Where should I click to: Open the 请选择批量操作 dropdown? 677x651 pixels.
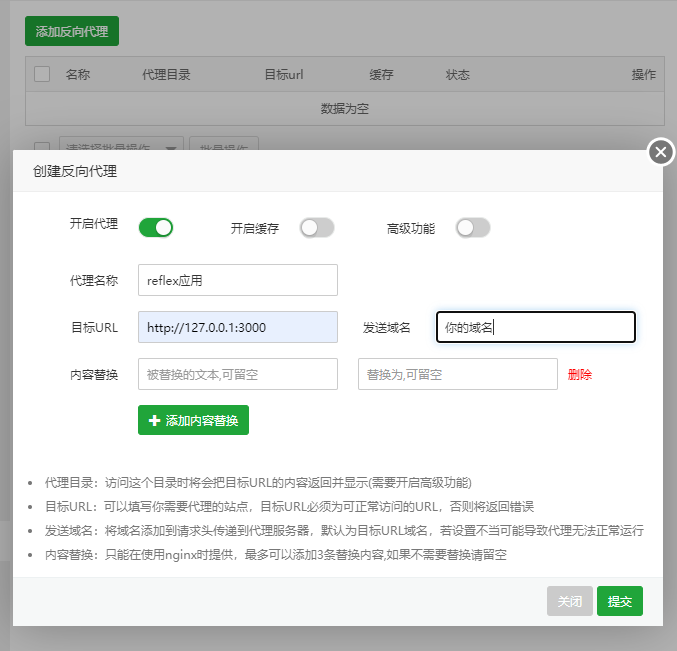coord(121,148)
